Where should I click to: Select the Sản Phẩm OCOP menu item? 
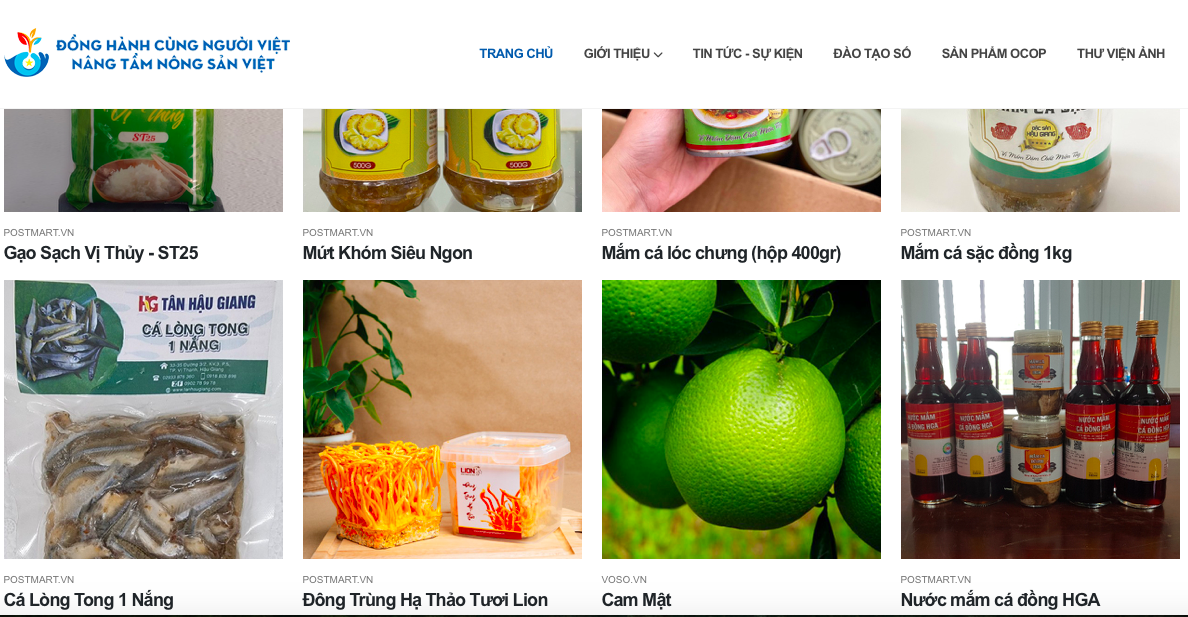[x=993, y=54]
